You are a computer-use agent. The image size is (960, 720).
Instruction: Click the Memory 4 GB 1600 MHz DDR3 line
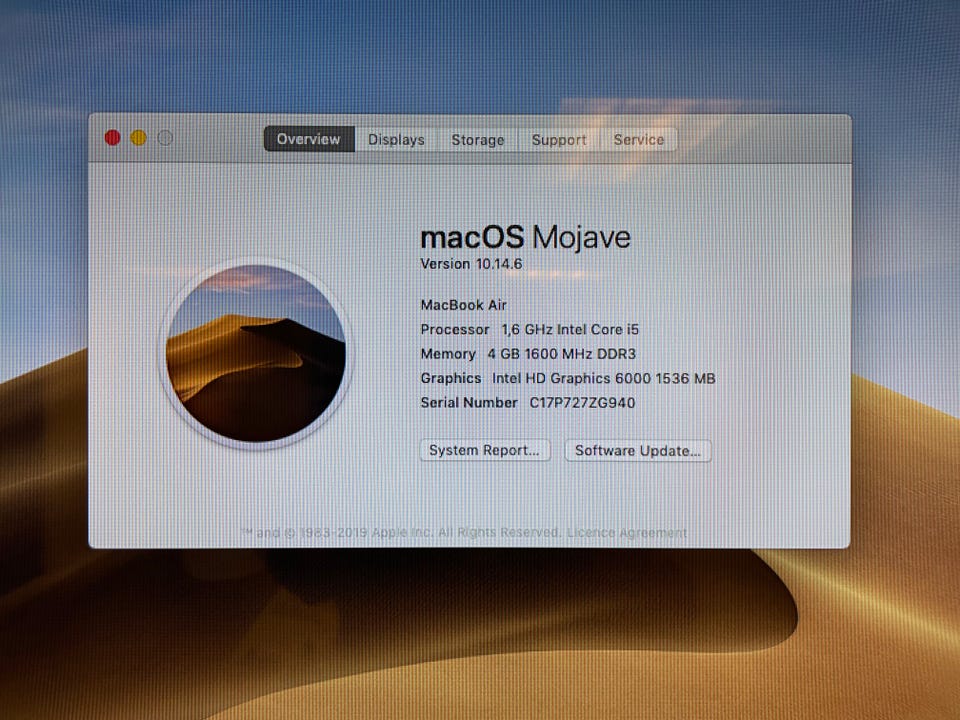coord(528,354)
